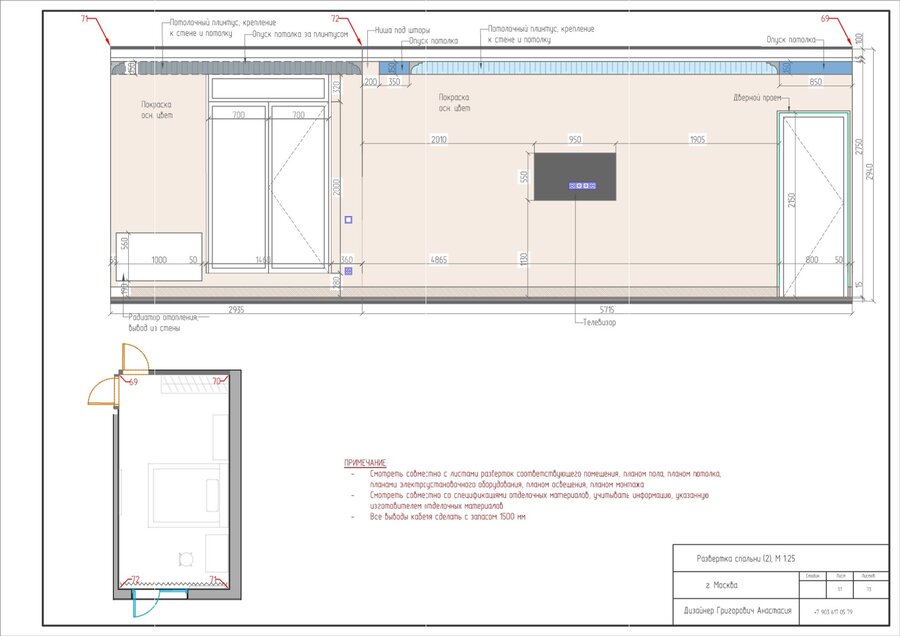Select the red section marker 69 above elevation
The width and height of the screenshot is (900, 636).
pos(825,18)
